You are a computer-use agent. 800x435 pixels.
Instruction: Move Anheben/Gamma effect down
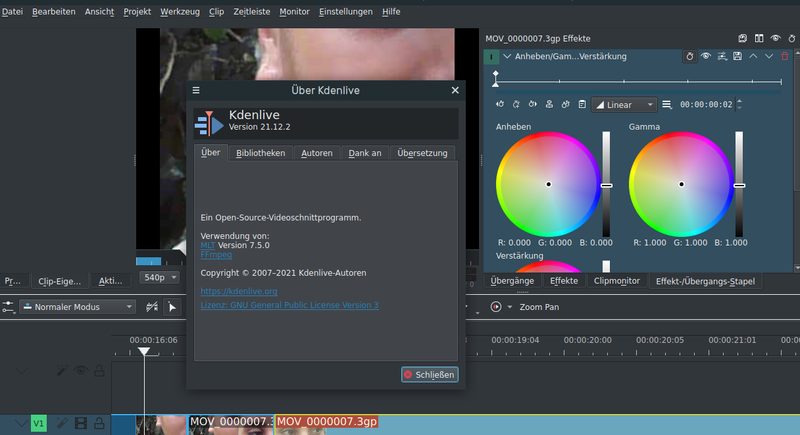[x=769, y=56]
